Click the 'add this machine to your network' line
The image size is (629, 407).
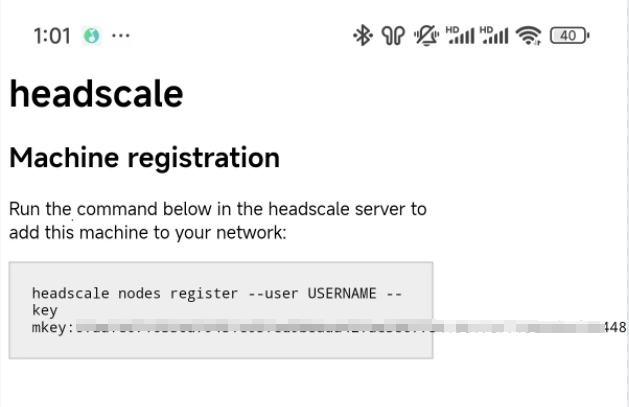coord(148,233)
